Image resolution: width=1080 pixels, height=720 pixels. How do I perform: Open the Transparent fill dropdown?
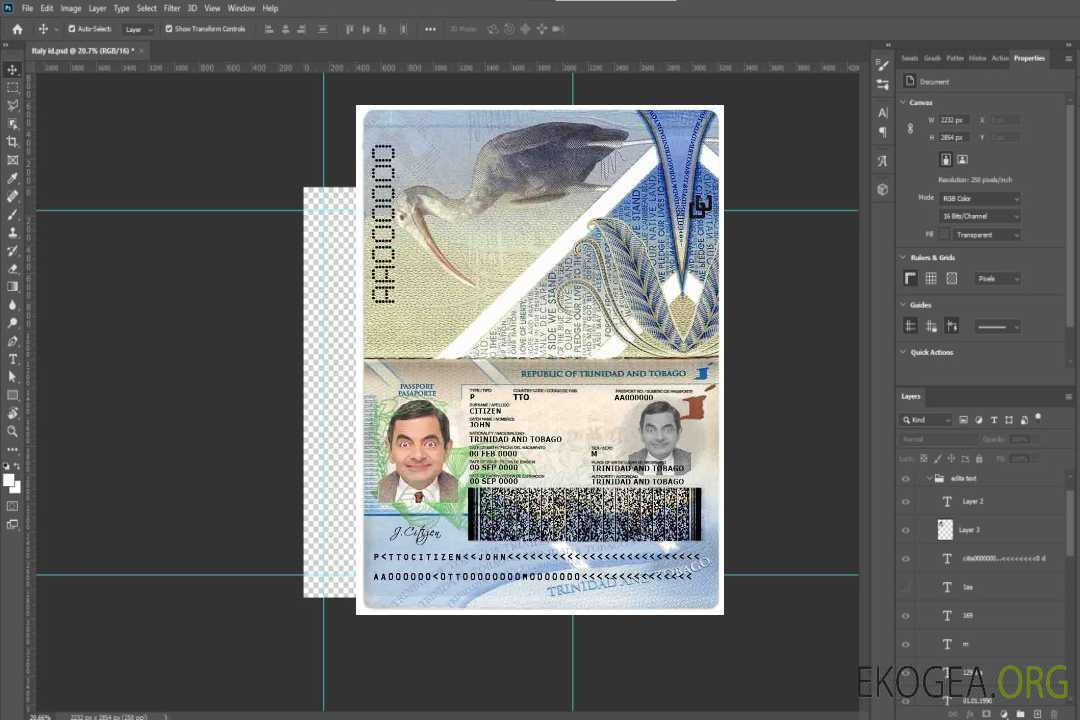987,235
